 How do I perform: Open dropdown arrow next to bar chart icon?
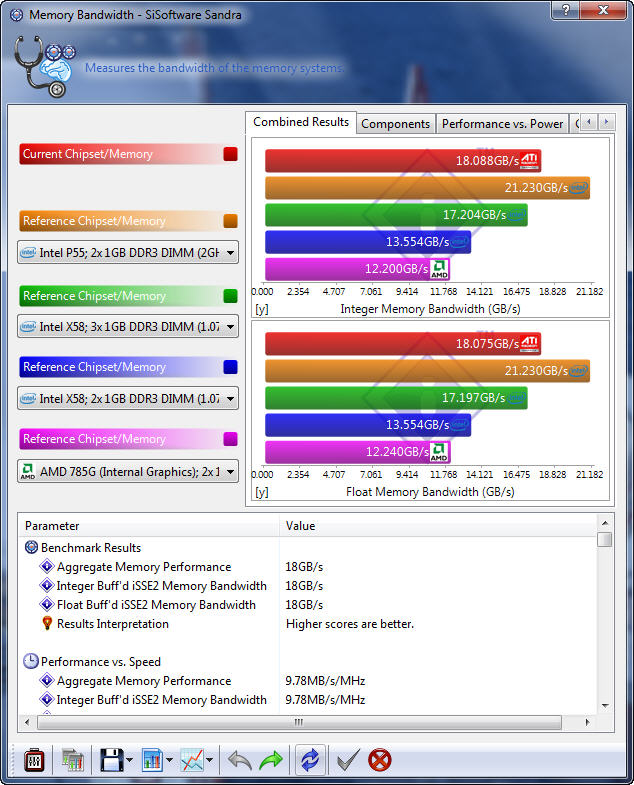point(170,760)
